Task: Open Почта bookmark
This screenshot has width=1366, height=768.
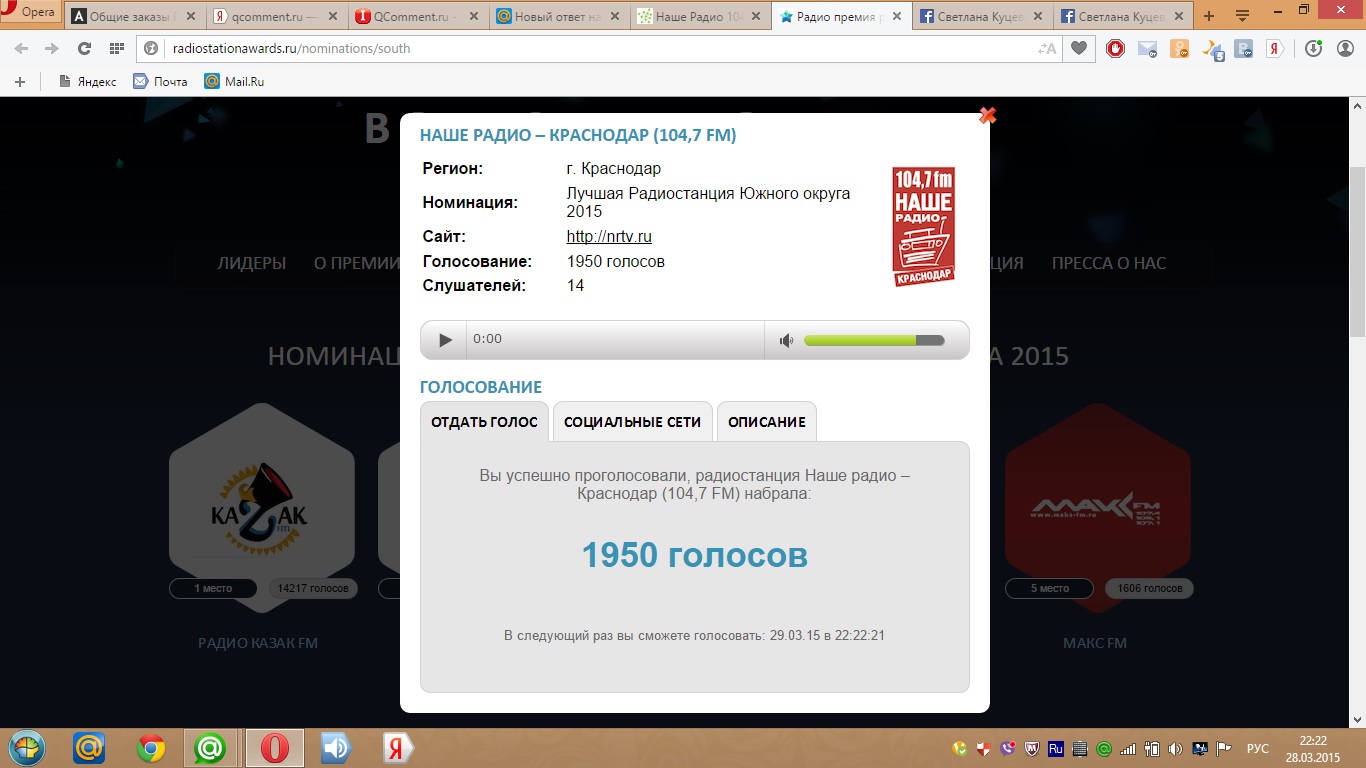Action: point(161,82)
